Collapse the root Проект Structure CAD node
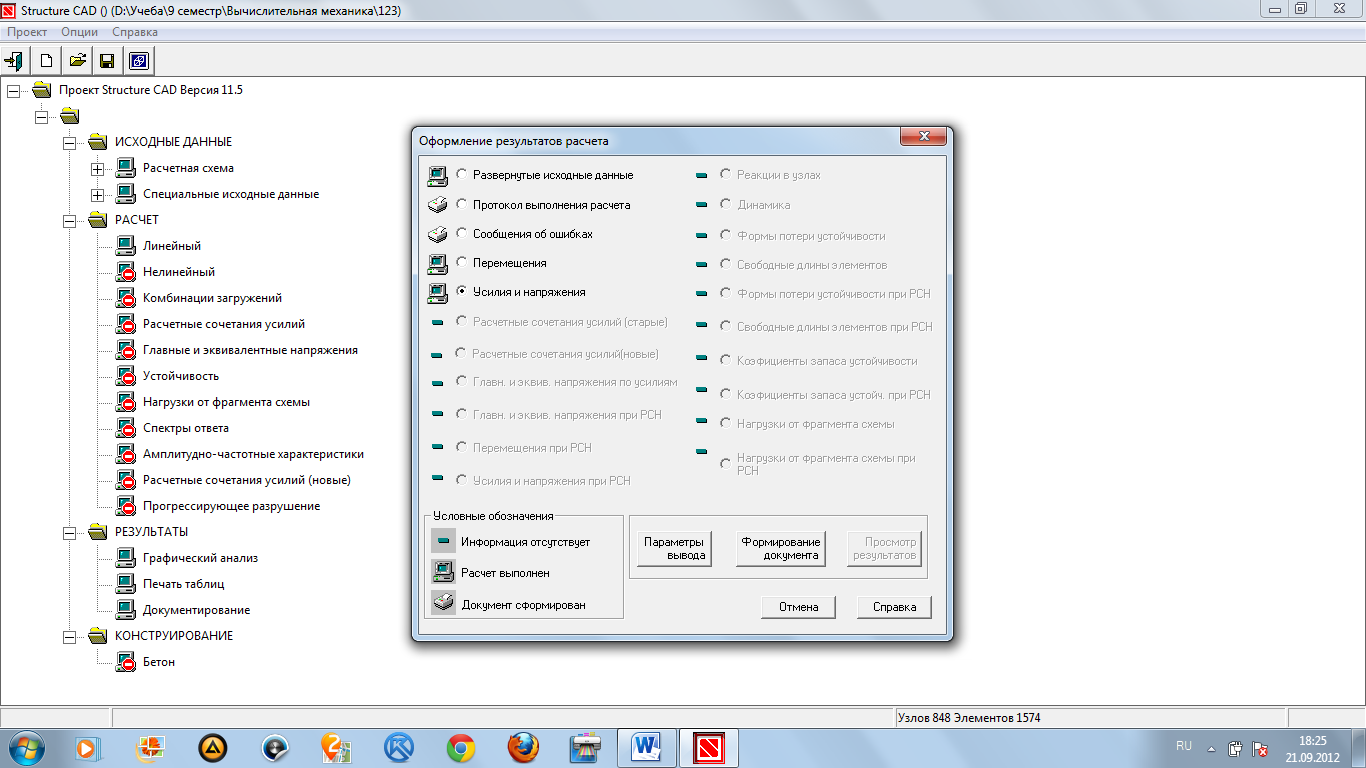The height and width of the screenshot is (768, 1366). pos(13,90)
